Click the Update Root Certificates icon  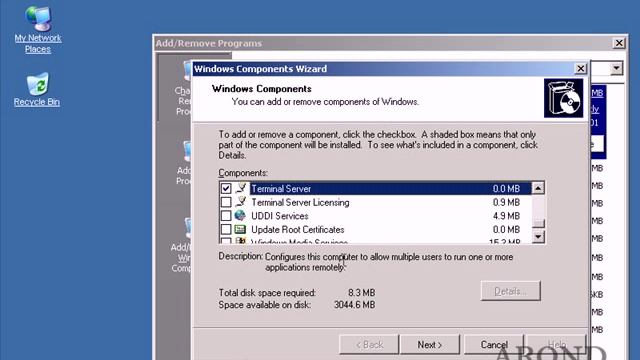(240, 229)
